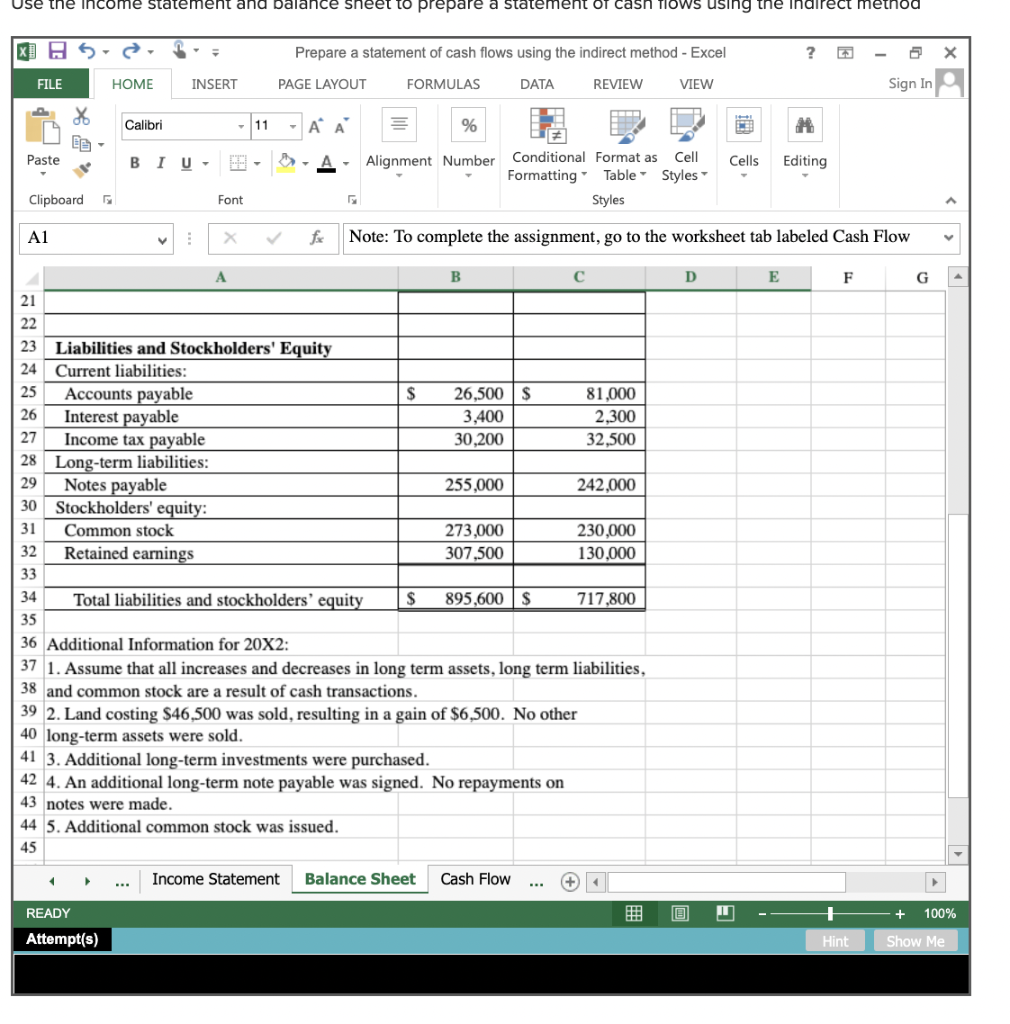
Task: Toggle bold formatting
Action: point(134,163)
